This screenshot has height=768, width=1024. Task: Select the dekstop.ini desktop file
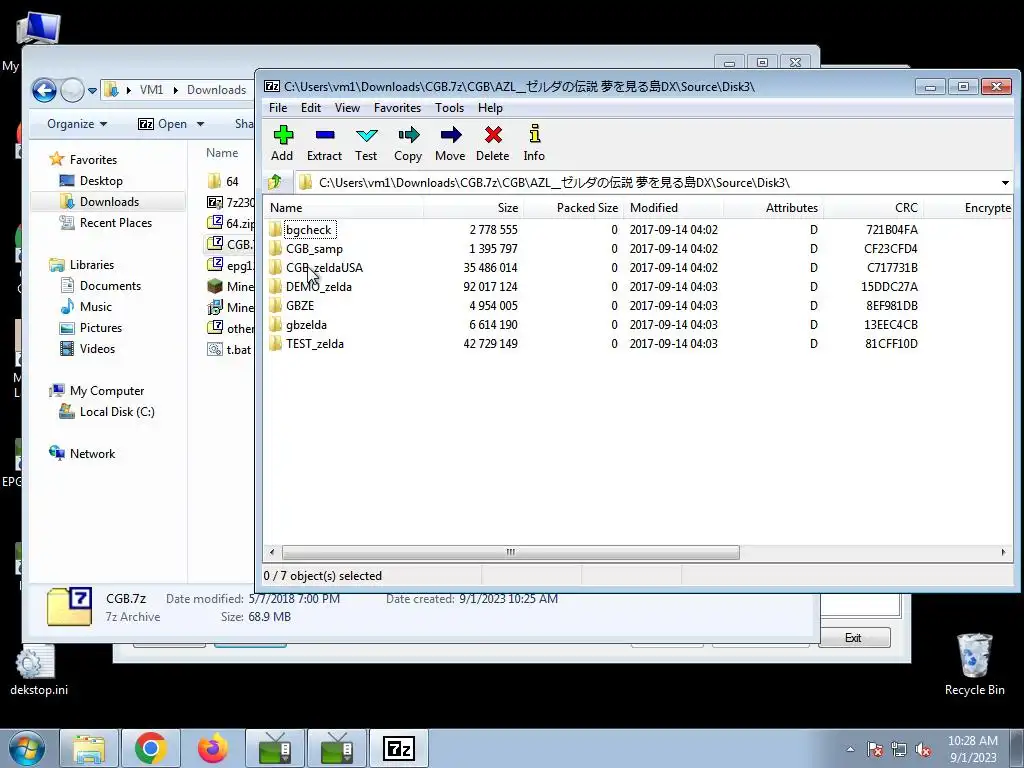click(x=39, y=671)
